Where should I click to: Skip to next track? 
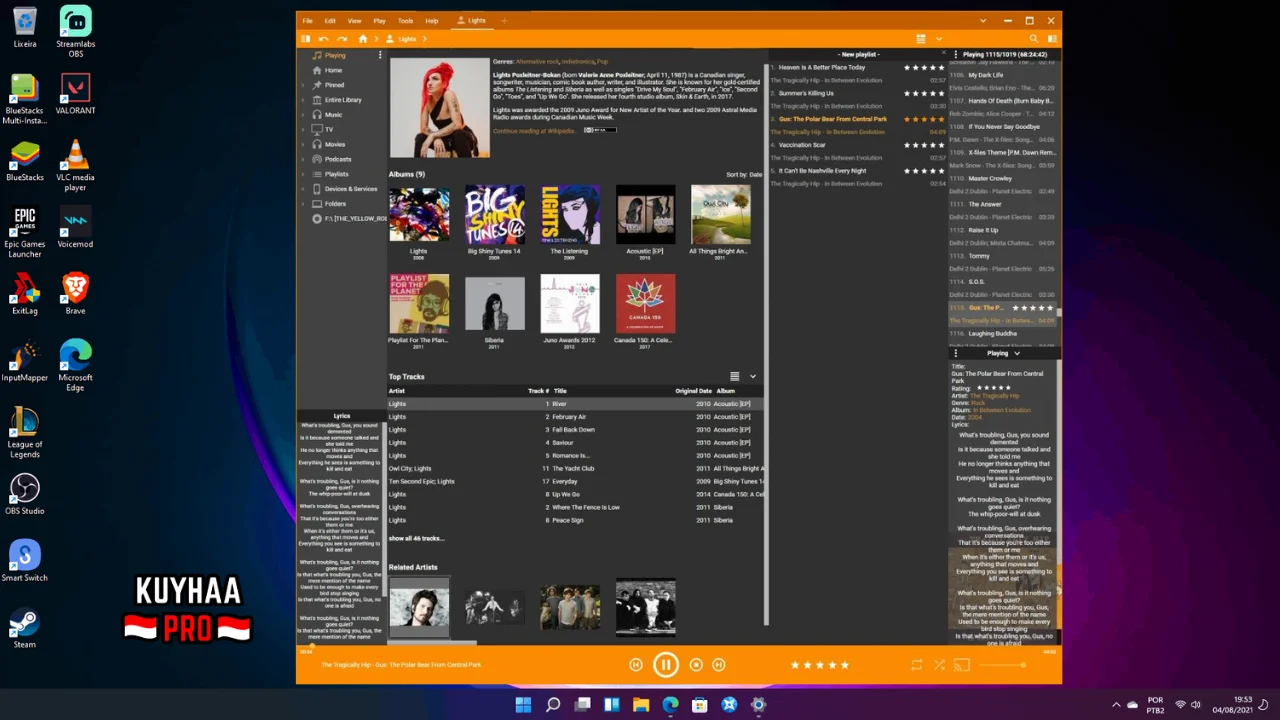(x=718, y=665)
